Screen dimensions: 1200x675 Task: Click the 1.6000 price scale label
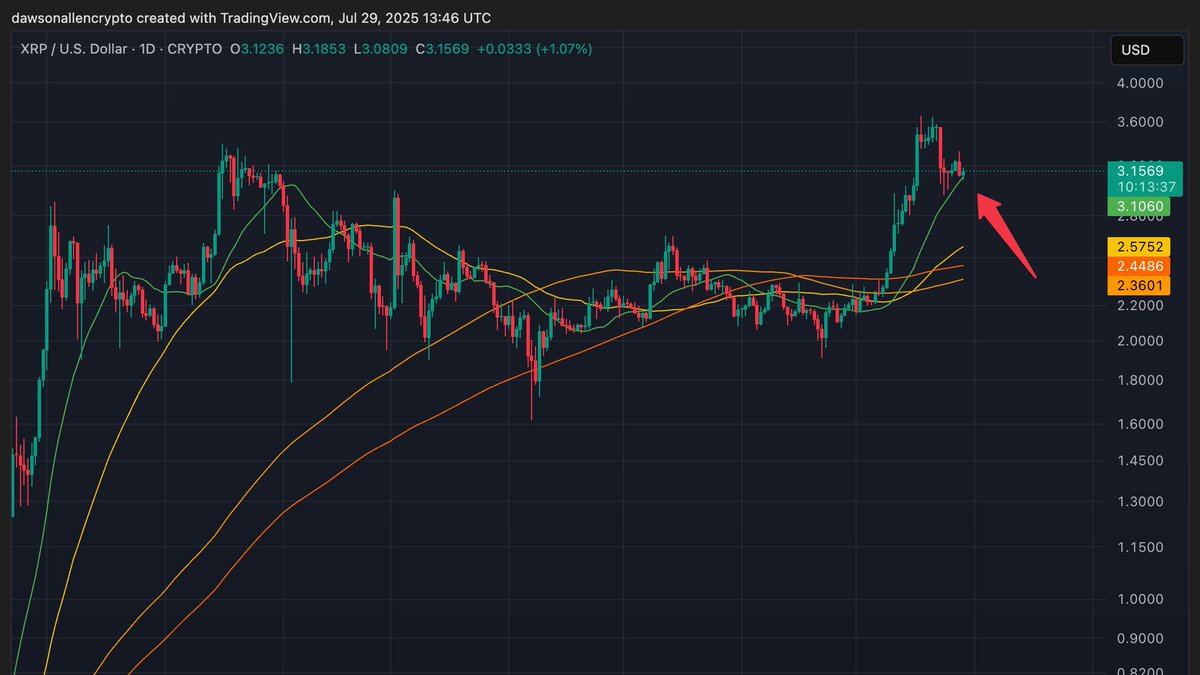[x=1141, y=424]
